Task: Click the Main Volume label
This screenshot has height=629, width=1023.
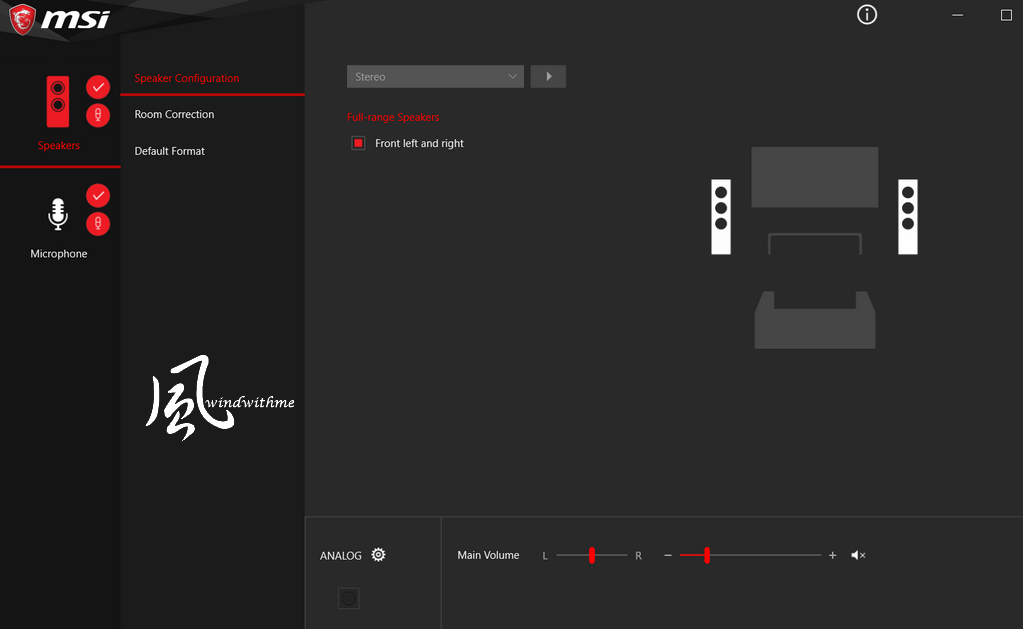Action: (488, 555)
